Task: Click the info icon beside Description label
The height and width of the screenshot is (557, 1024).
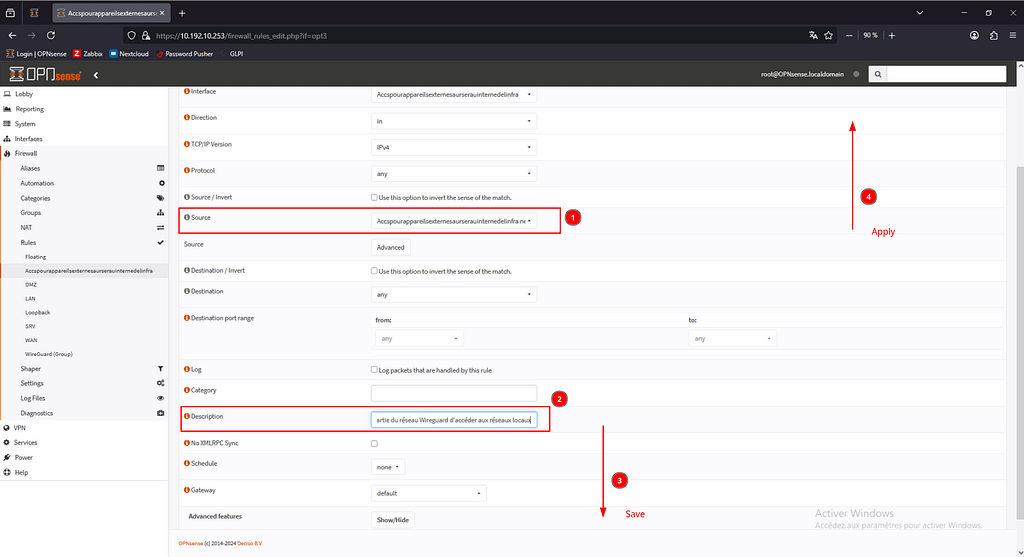Action: click(x=187, y=415)
